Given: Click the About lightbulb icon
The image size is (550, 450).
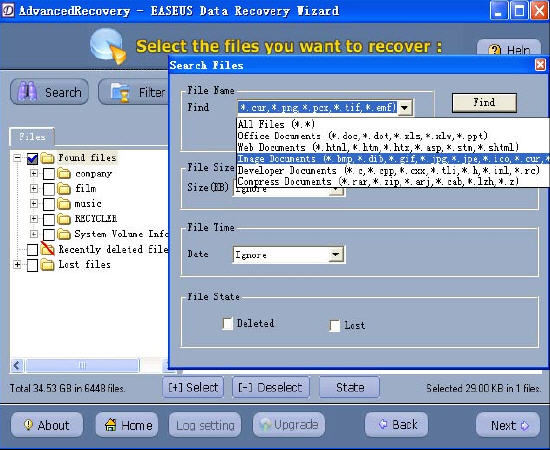Looking at the screenshot, I should (28, 425).
